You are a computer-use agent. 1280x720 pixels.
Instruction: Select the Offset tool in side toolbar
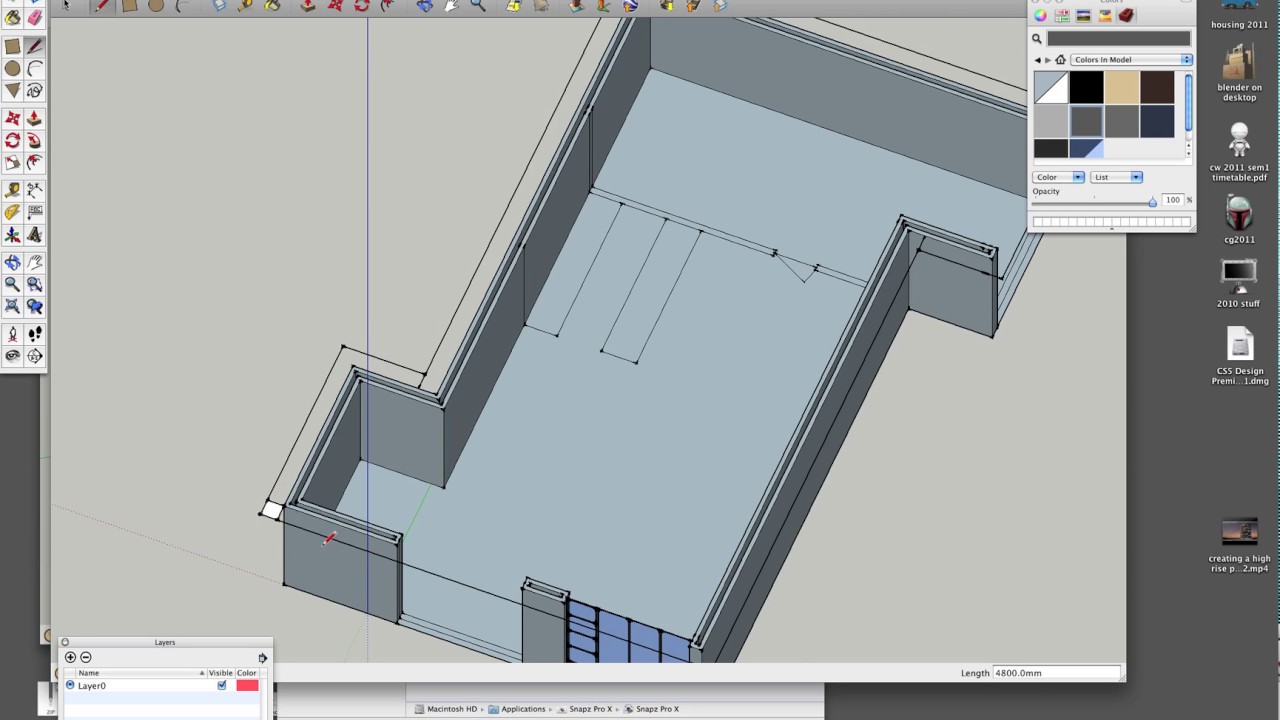pos(35,164)
